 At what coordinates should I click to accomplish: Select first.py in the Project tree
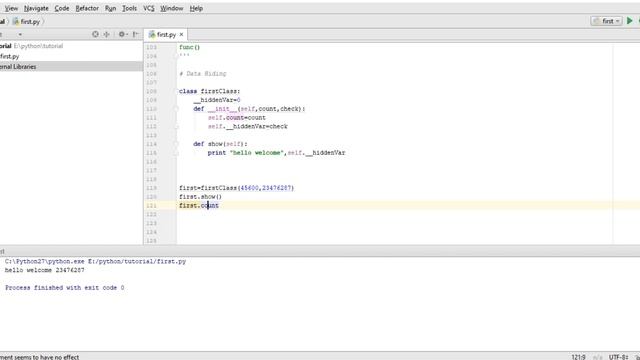click(x=10, y=56)
